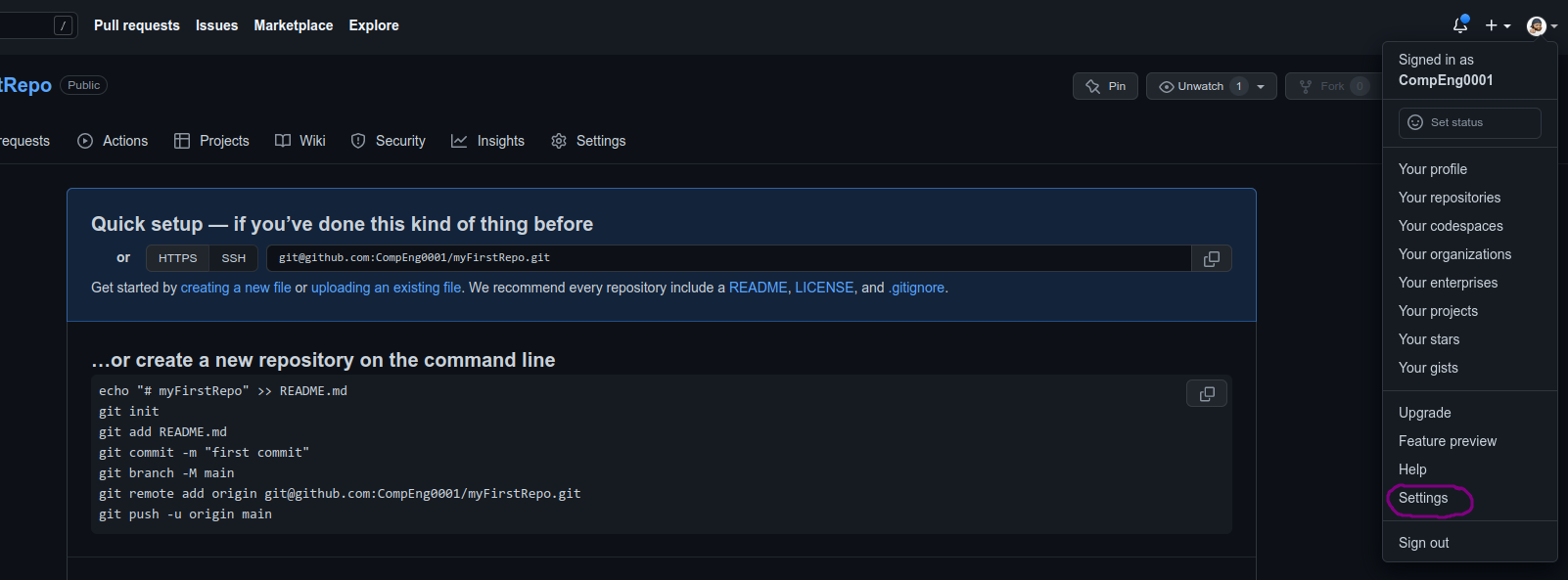Click the Sign out menu entry
The width and height of the screenshot is (1568, 580).
[x=1424, y=543]
